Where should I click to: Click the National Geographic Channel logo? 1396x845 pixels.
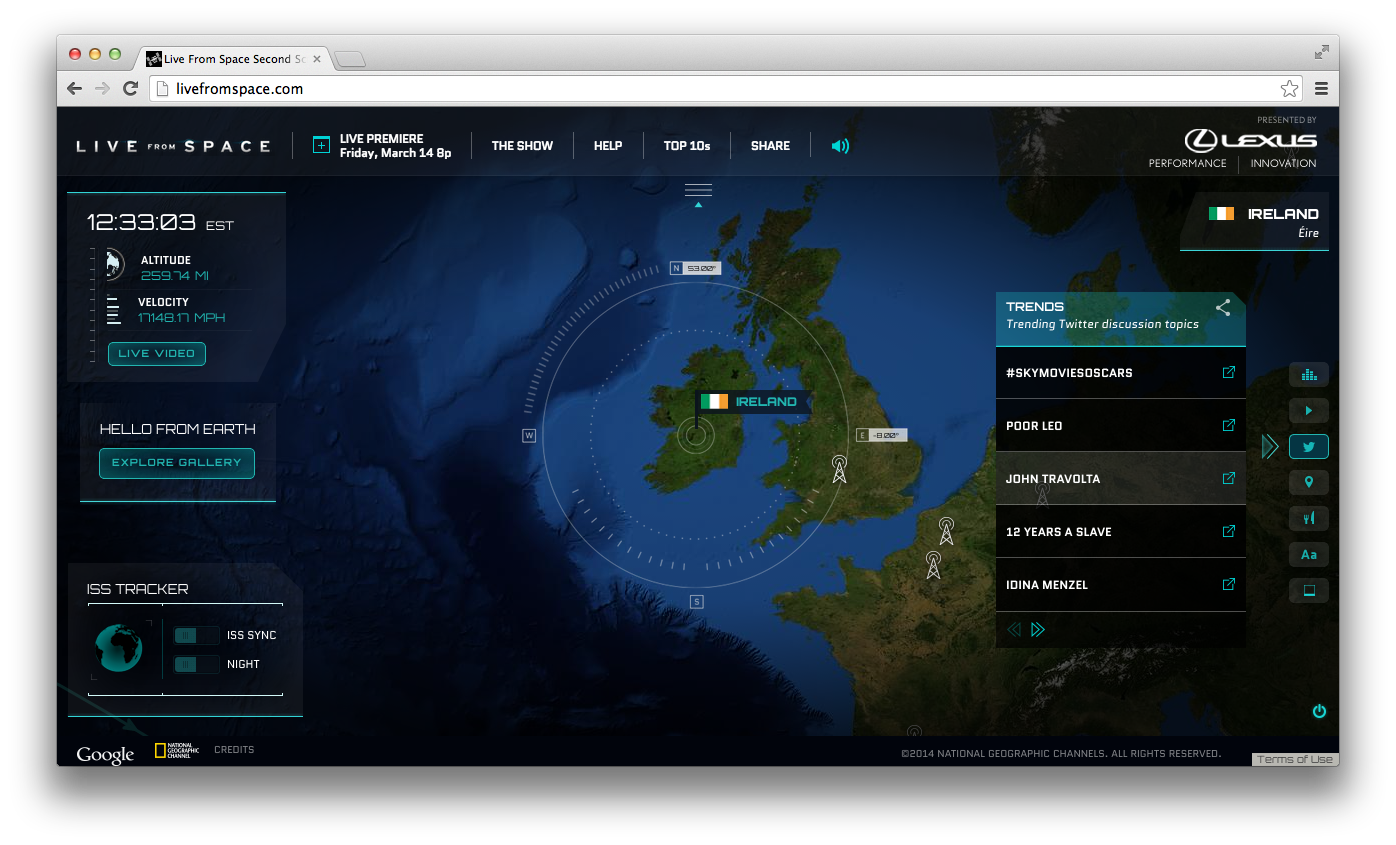tap(177, 750)
